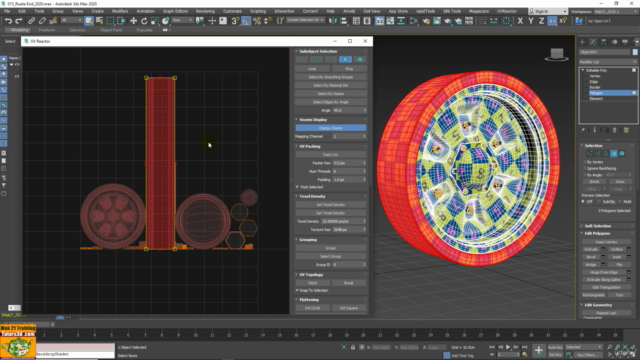Viewport: 640px width, 360px height.
Task: Click the Init Circle flattening button
Action: click(x=313, y=308)
